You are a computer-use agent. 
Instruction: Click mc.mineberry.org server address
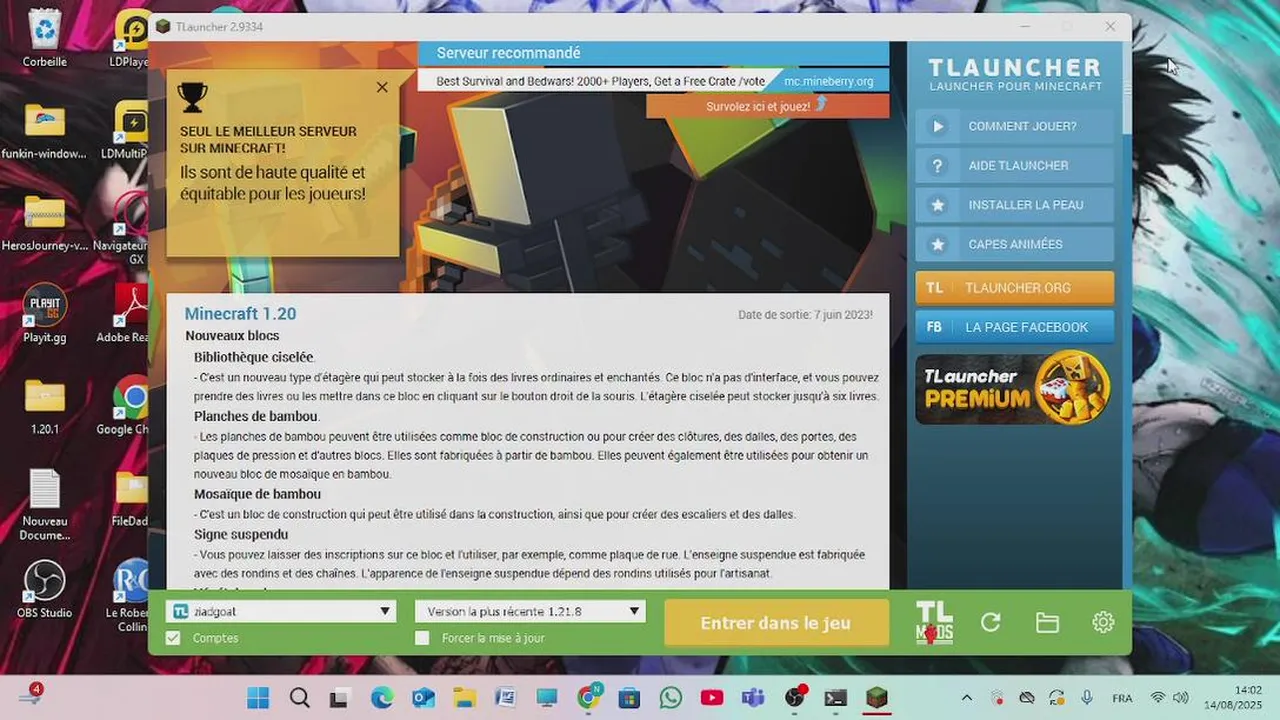click(828, 81)
